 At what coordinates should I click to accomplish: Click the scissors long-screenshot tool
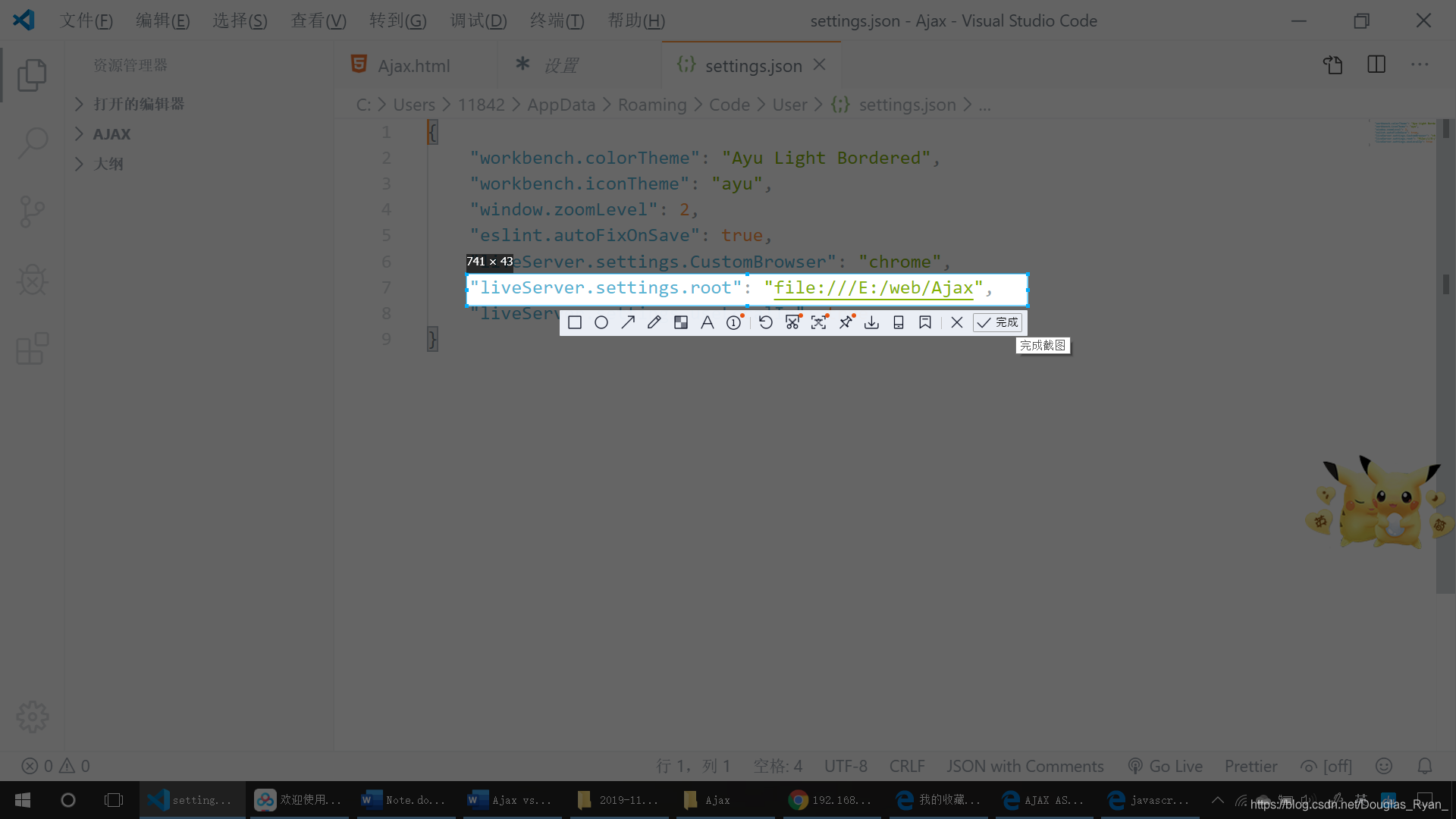792,322
